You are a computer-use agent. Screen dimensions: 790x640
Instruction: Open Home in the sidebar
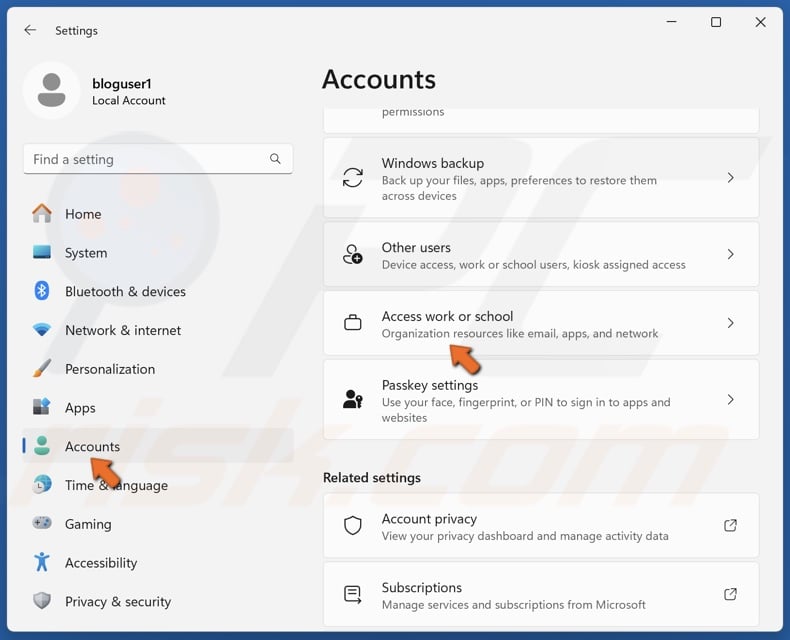(158, 214)
